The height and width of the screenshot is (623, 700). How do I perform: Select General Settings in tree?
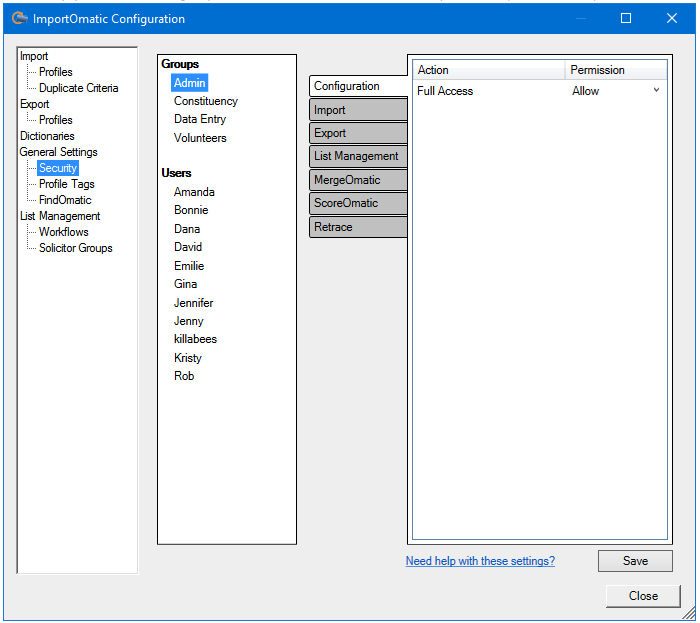click(x=58, y=152)
